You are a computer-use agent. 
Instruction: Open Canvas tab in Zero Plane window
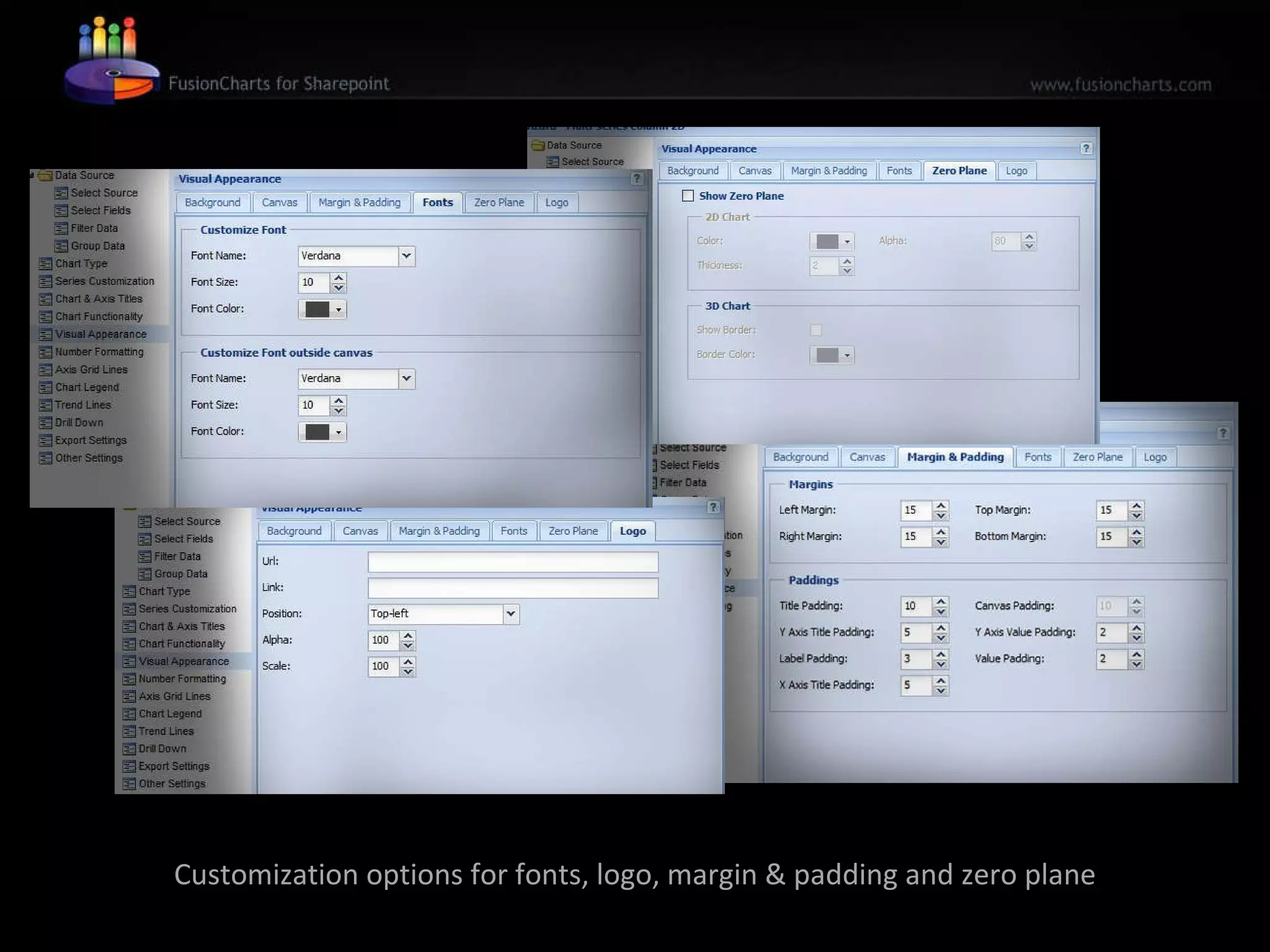755,170
